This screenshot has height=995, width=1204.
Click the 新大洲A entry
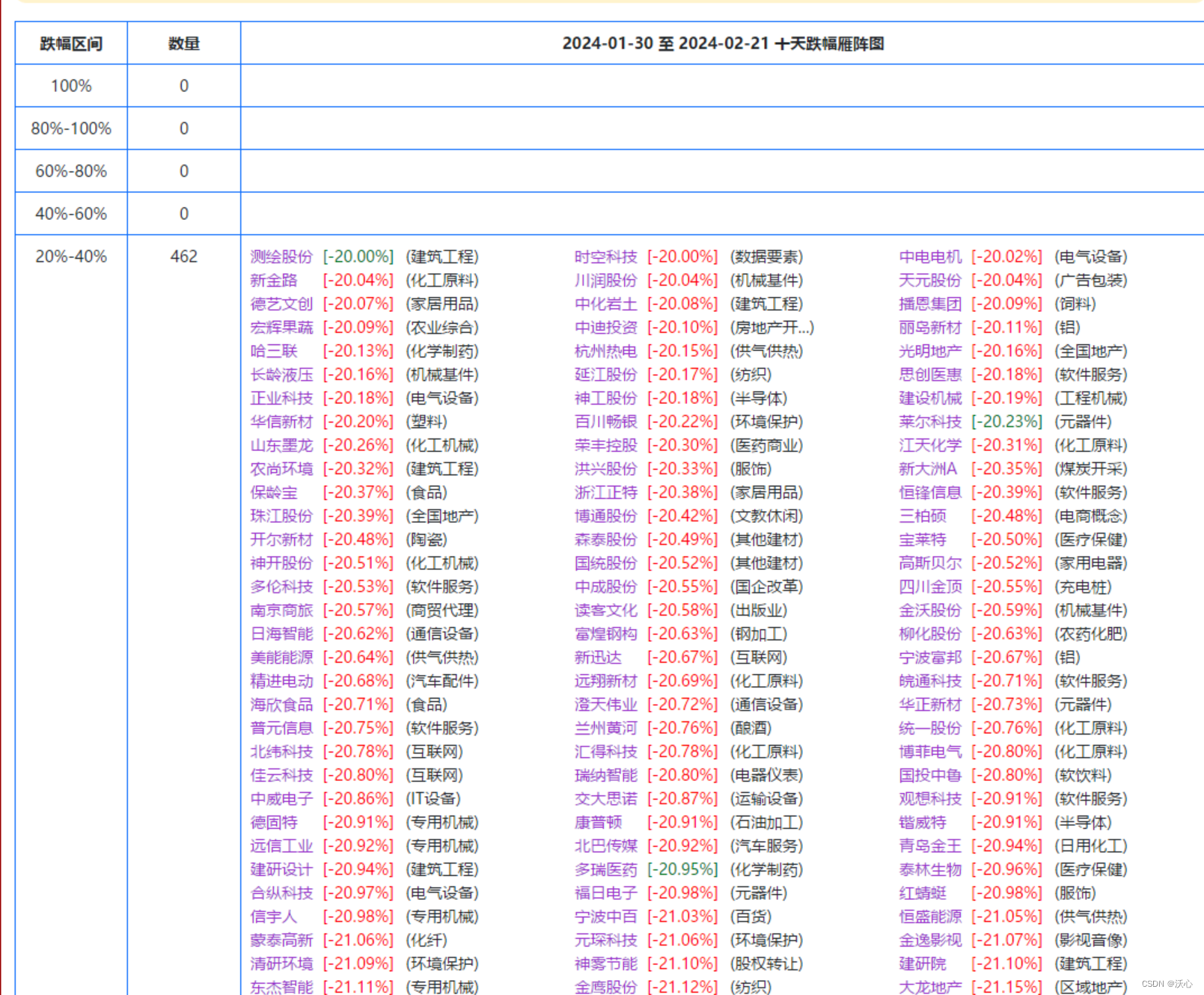[928, 469]
